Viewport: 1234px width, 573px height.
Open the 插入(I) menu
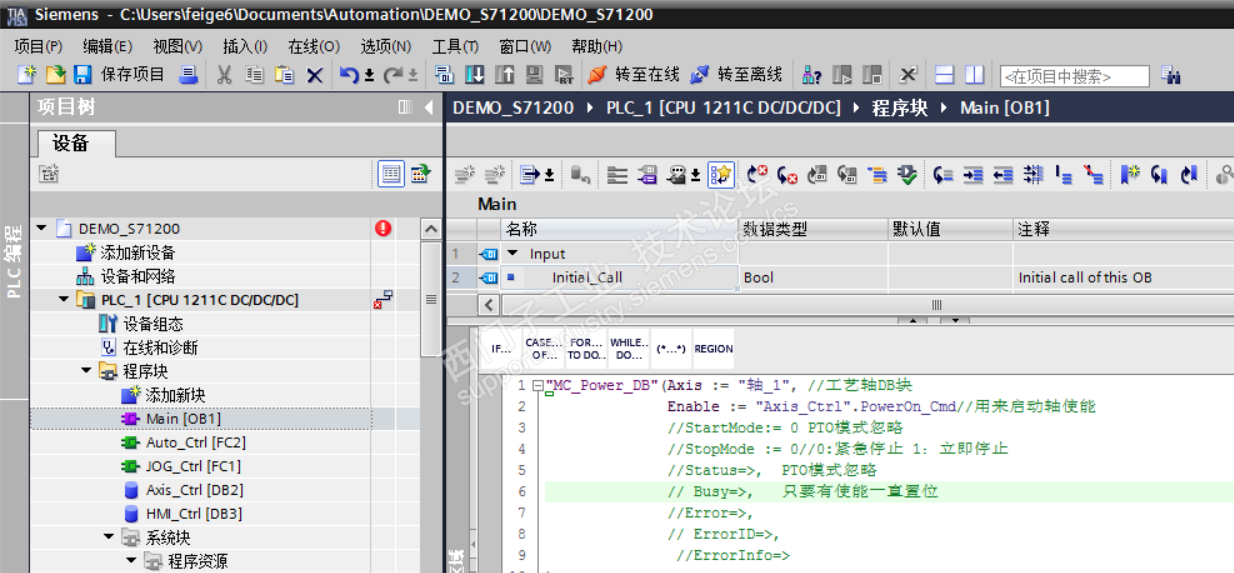tap(245, 47)
